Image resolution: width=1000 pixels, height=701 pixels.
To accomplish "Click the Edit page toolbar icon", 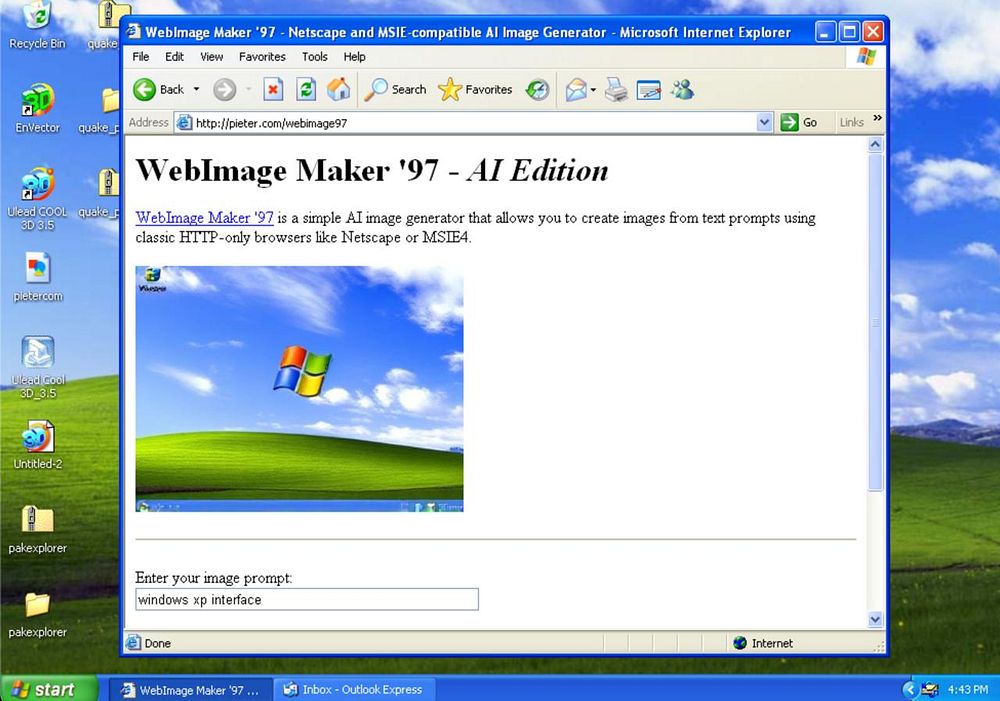I will [x=649, y=90].
